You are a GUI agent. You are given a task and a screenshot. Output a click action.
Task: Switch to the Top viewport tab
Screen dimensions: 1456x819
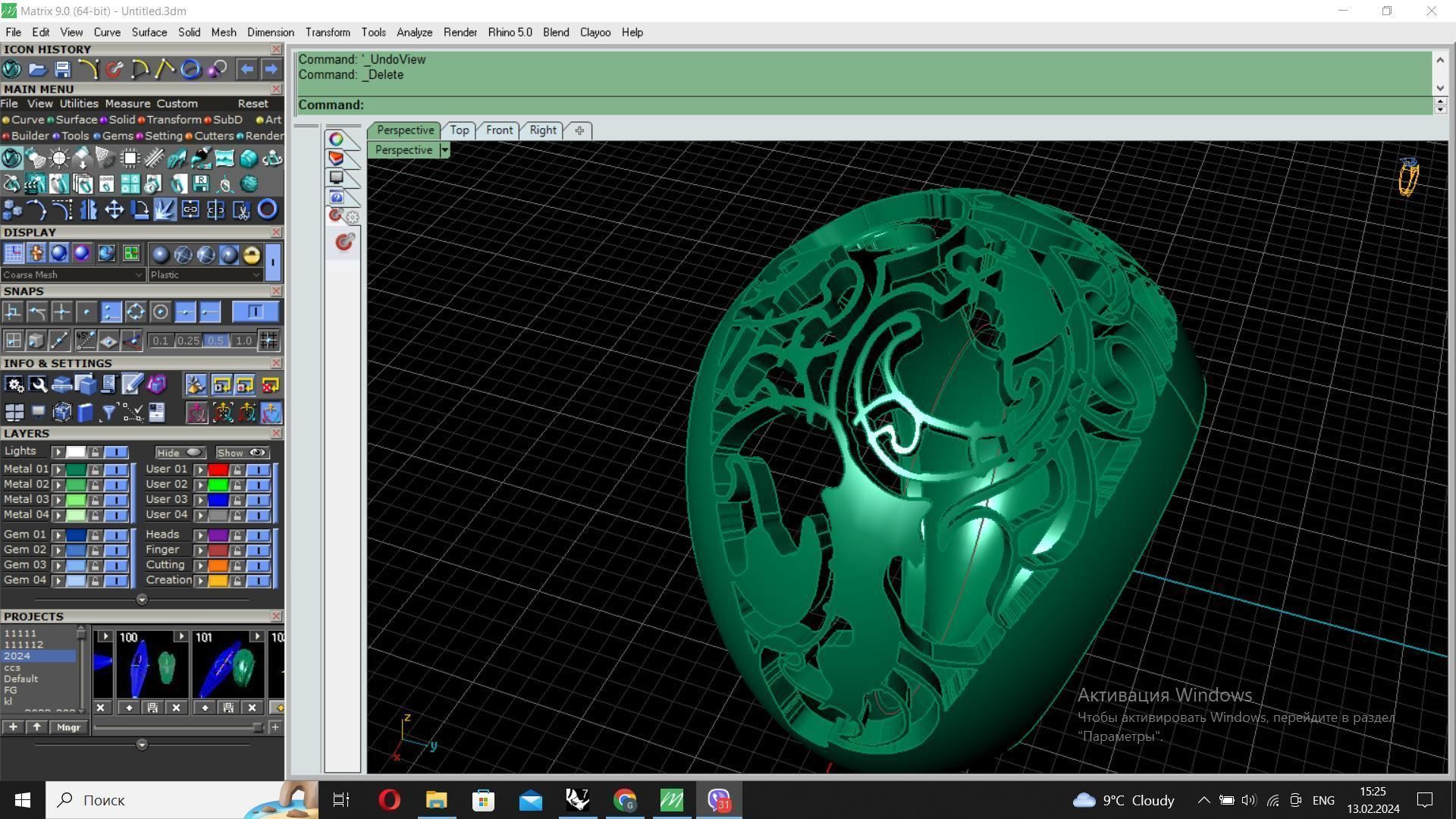(460, 130)
